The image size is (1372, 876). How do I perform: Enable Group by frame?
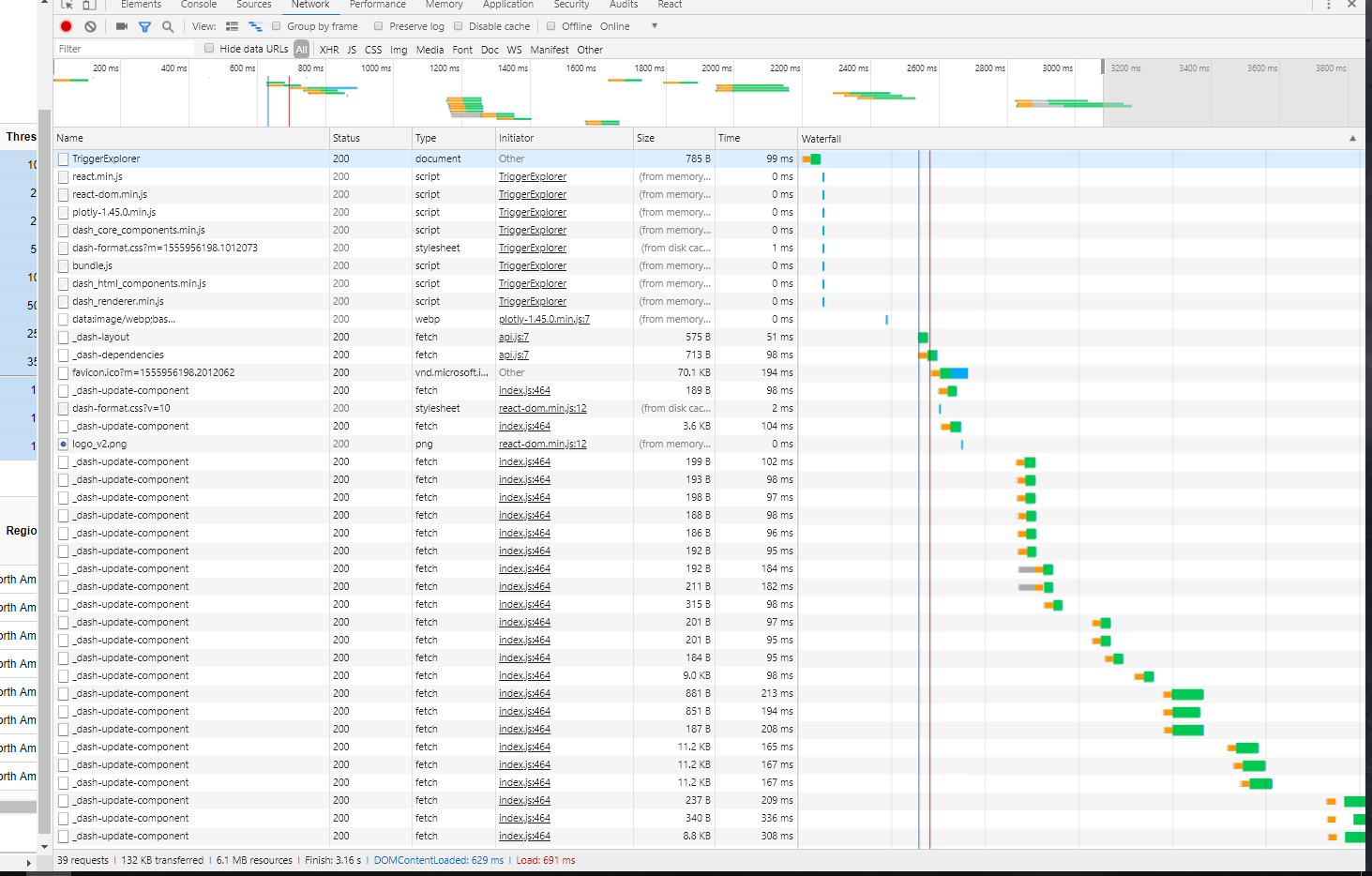(275, 26)
